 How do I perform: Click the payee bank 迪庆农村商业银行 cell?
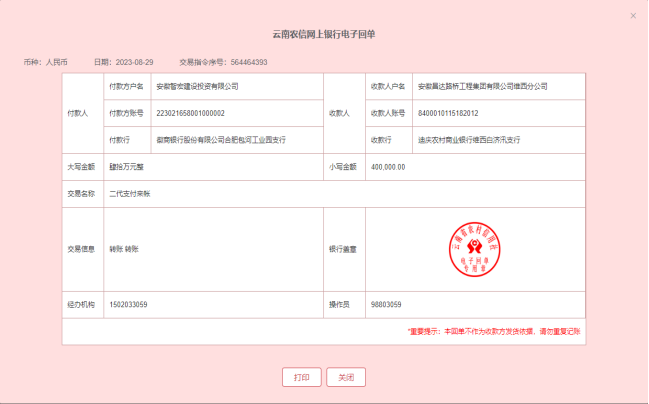click(469, 140)
